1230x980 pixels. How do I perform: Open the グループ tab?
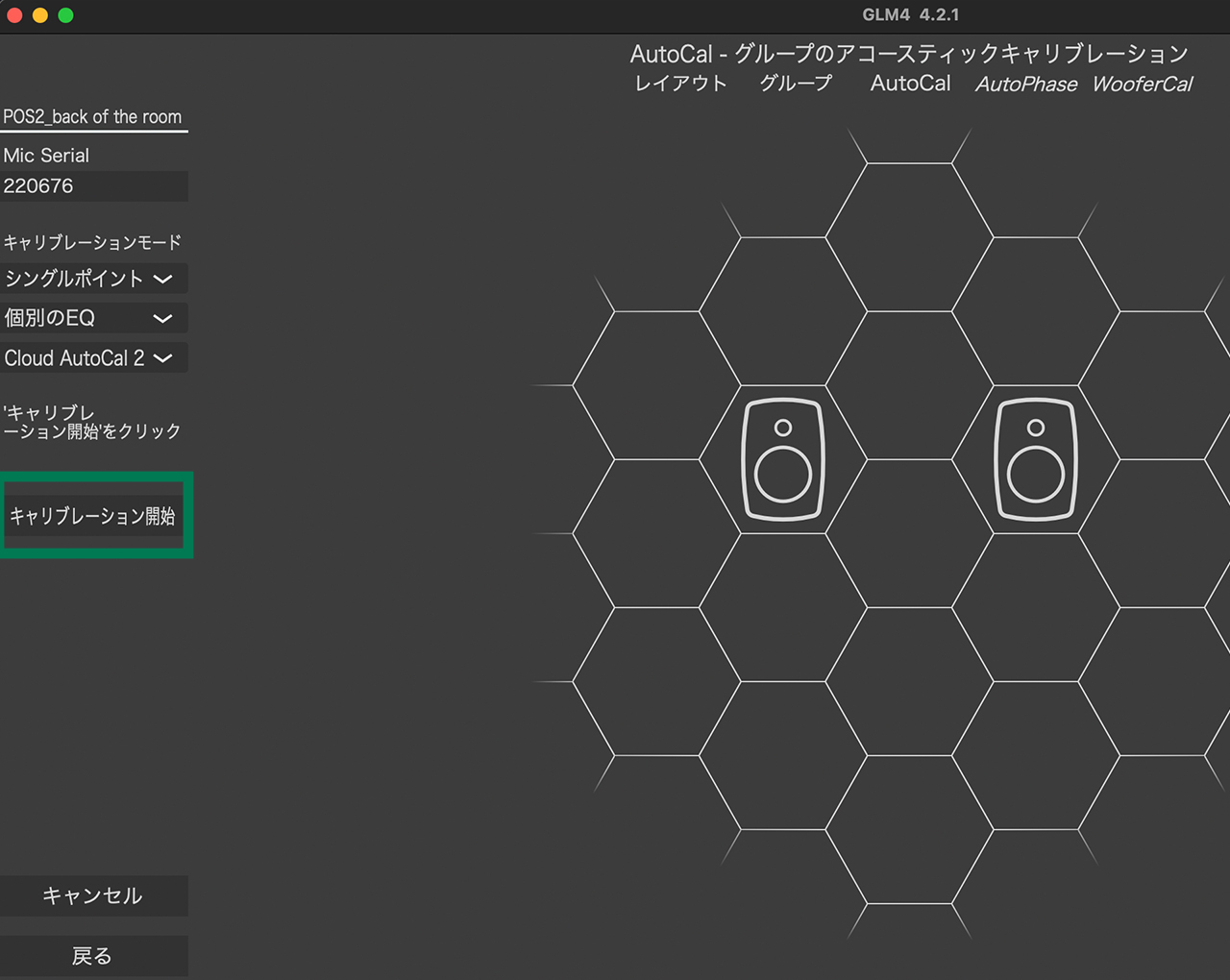point(794,85)
